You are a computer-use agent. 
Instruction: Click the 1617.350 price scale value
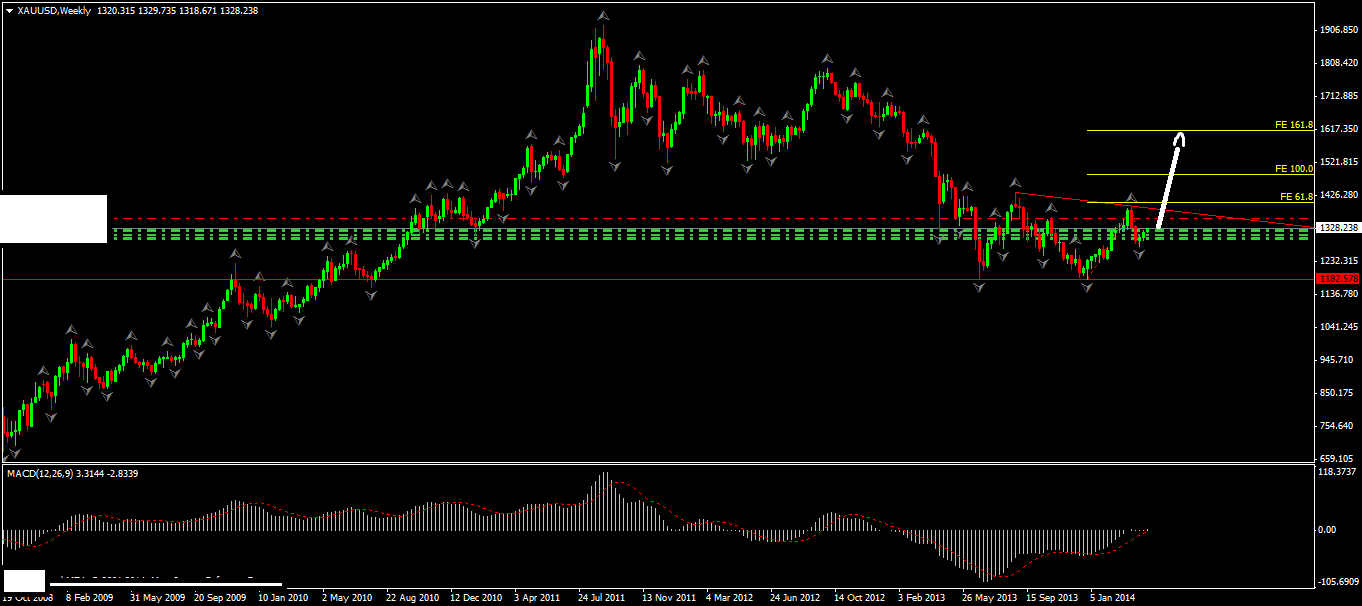pos(1339,129)
